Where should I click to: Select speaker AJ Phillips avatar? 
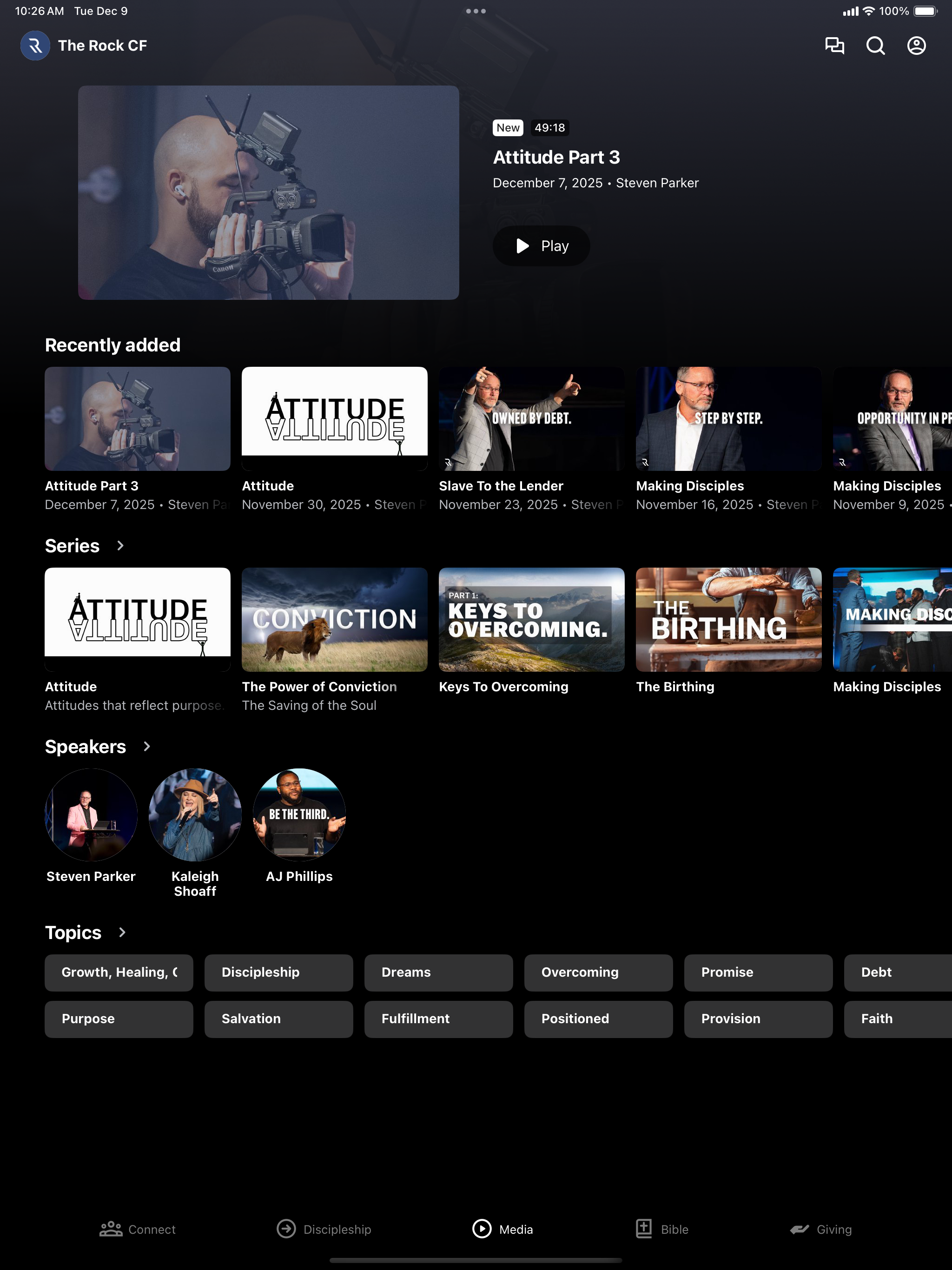click(x=299, y=815)
